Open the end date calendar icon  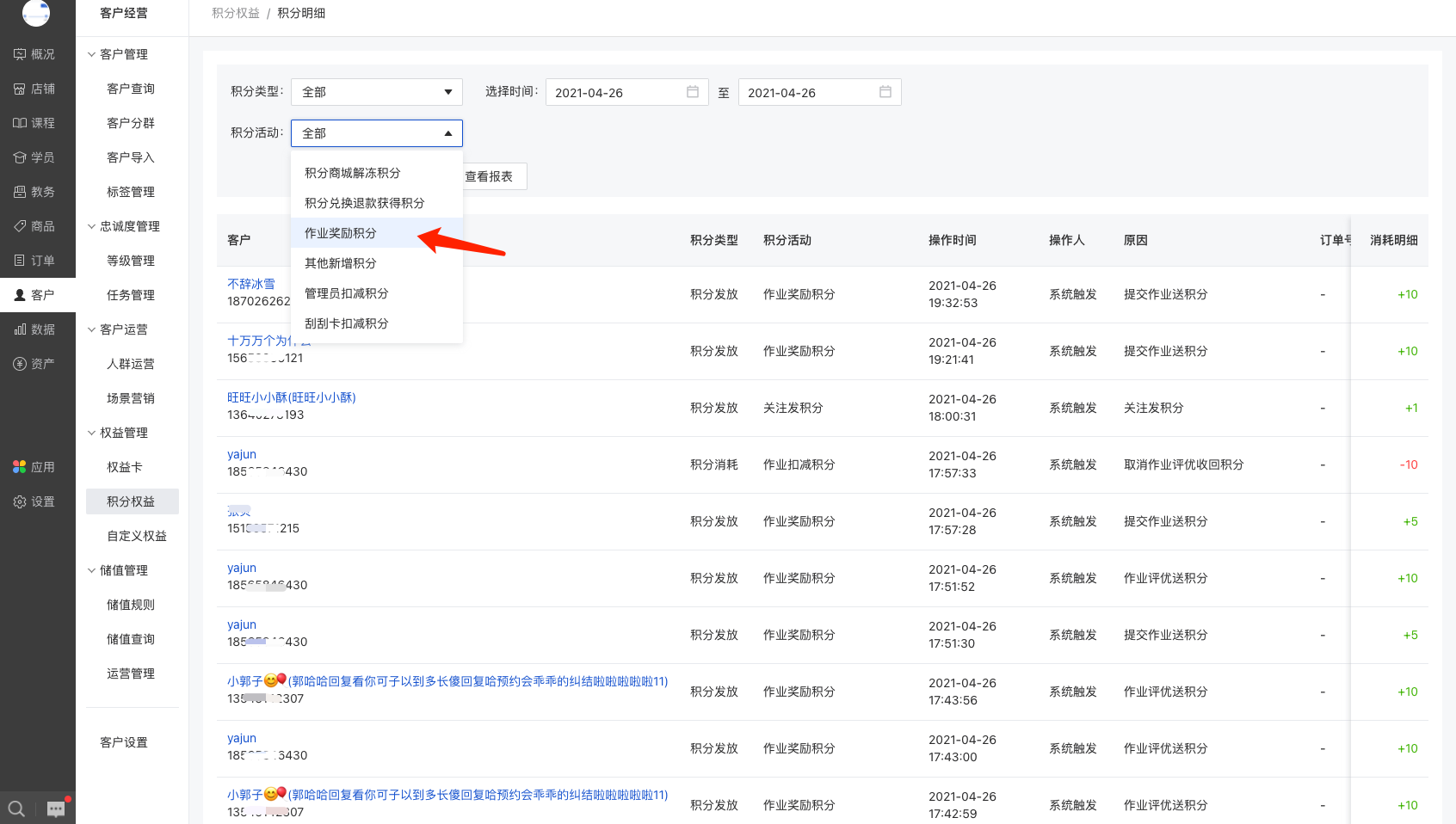coord(885,92)
